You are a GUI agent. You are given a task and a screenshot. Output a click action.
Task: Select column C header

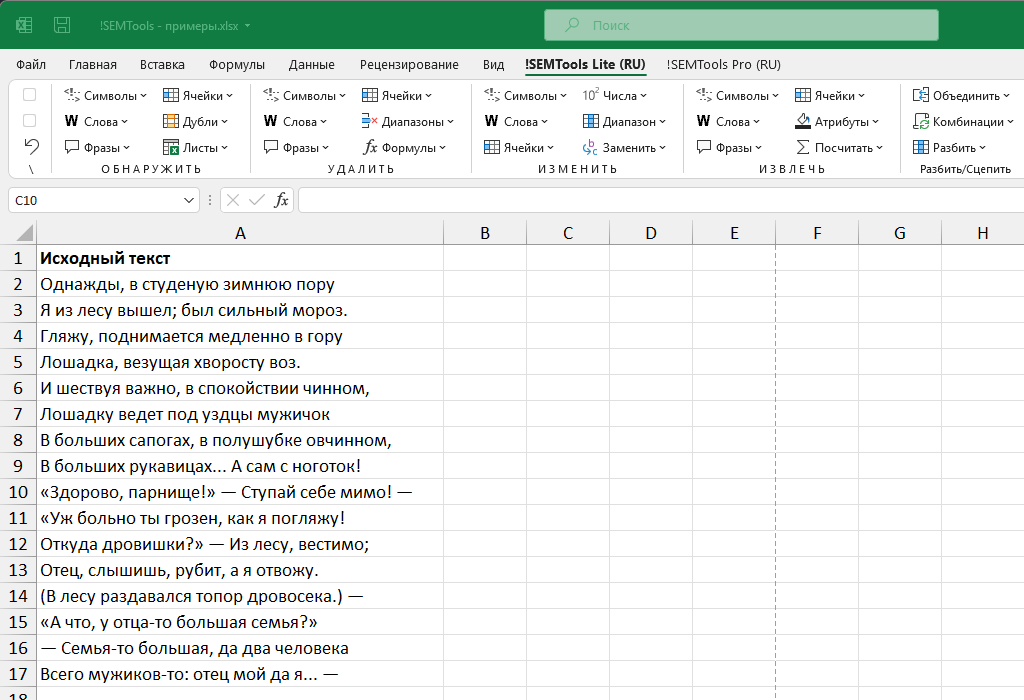(568, 233)
